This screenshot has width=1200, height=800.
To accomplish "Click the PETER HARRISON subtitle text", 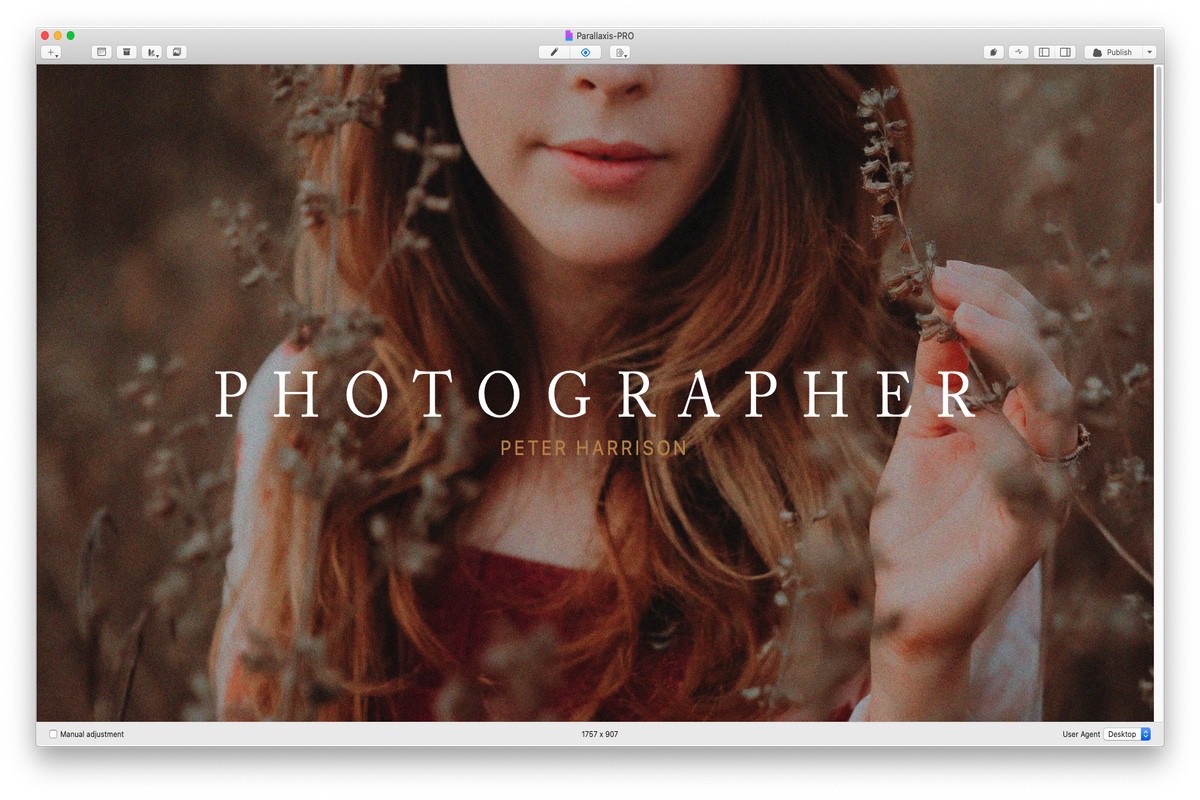I will (x=594, y=448).
